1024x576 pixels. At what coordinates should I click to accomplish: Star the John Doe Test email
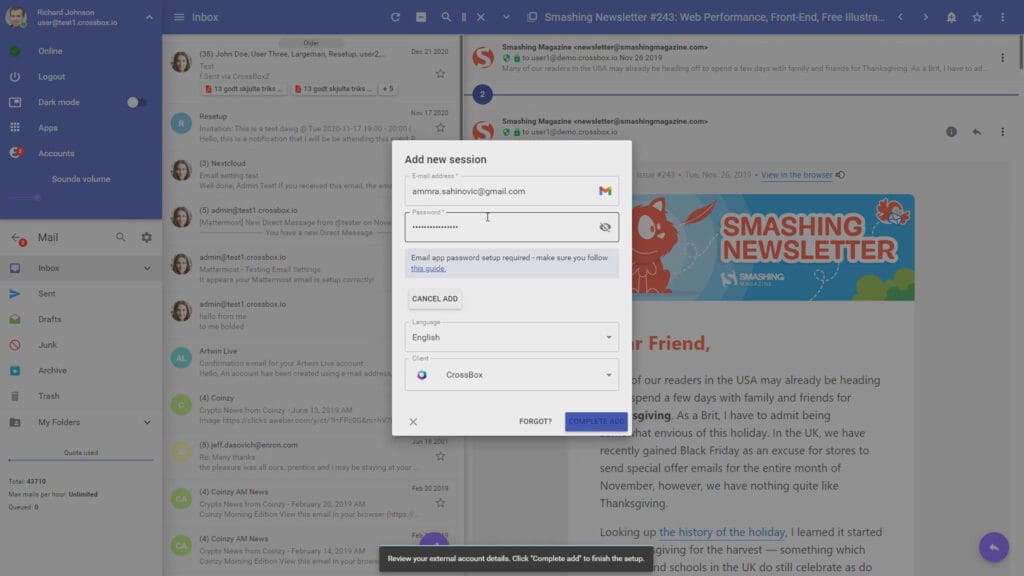[440, 73]
